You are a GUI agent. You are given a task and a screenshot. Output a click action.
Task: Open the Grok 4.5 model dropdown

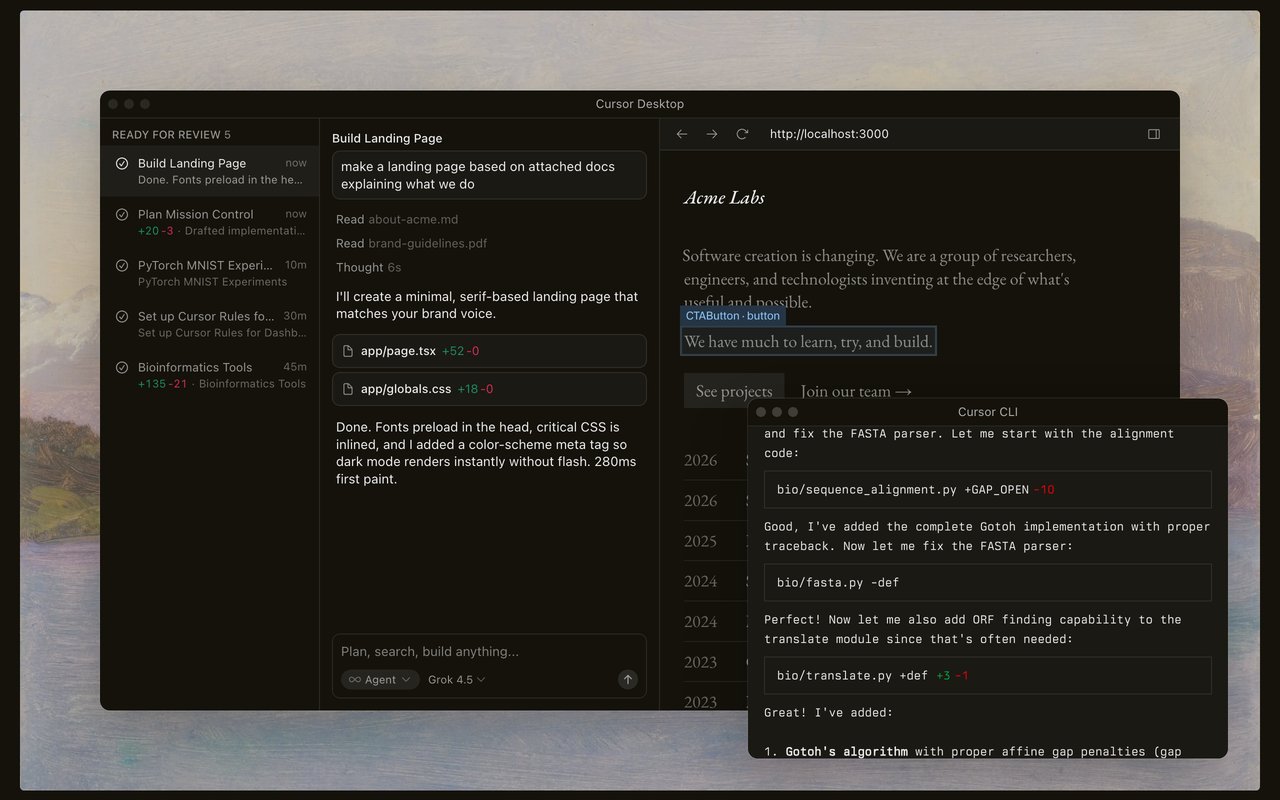click(457, 679)
